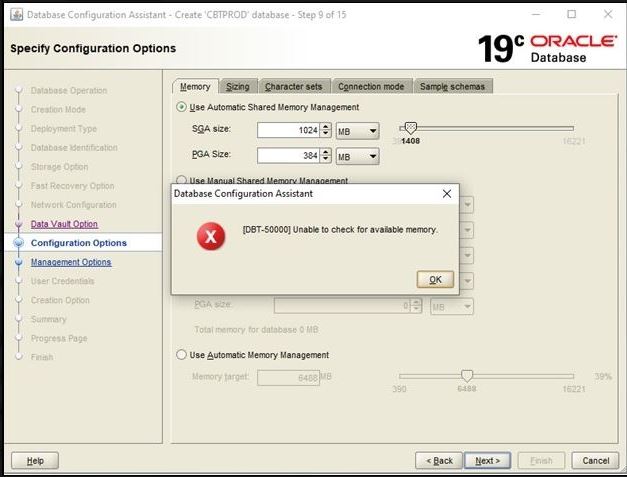Screen dimensions: 627x477
Task: Click the SGA size input field
Action: [x=288, y=130]
